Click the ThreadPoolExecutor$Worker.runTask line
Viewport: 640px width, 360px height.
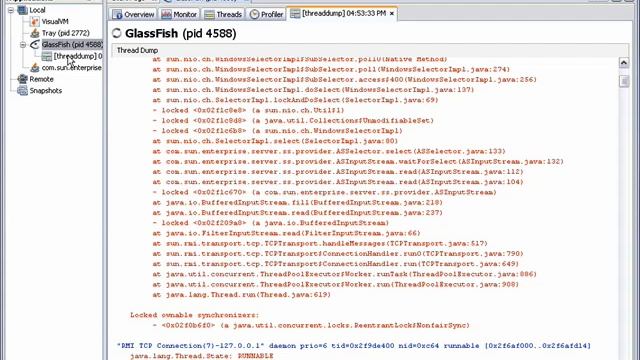344,274
